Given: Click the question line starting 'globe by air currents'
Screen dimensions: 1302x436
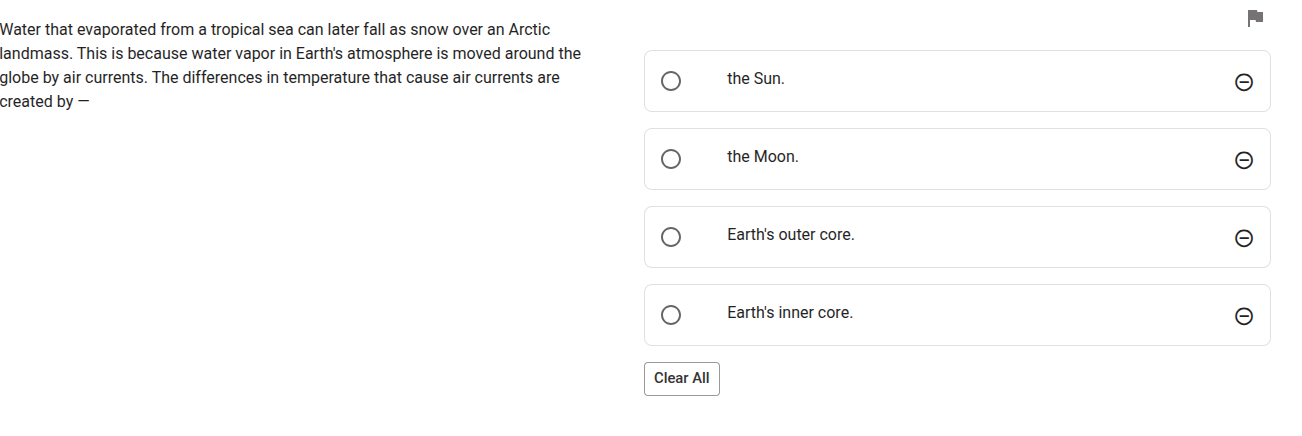Looking at the screenshot, I should pyautogui.click(x=280, y=77).
